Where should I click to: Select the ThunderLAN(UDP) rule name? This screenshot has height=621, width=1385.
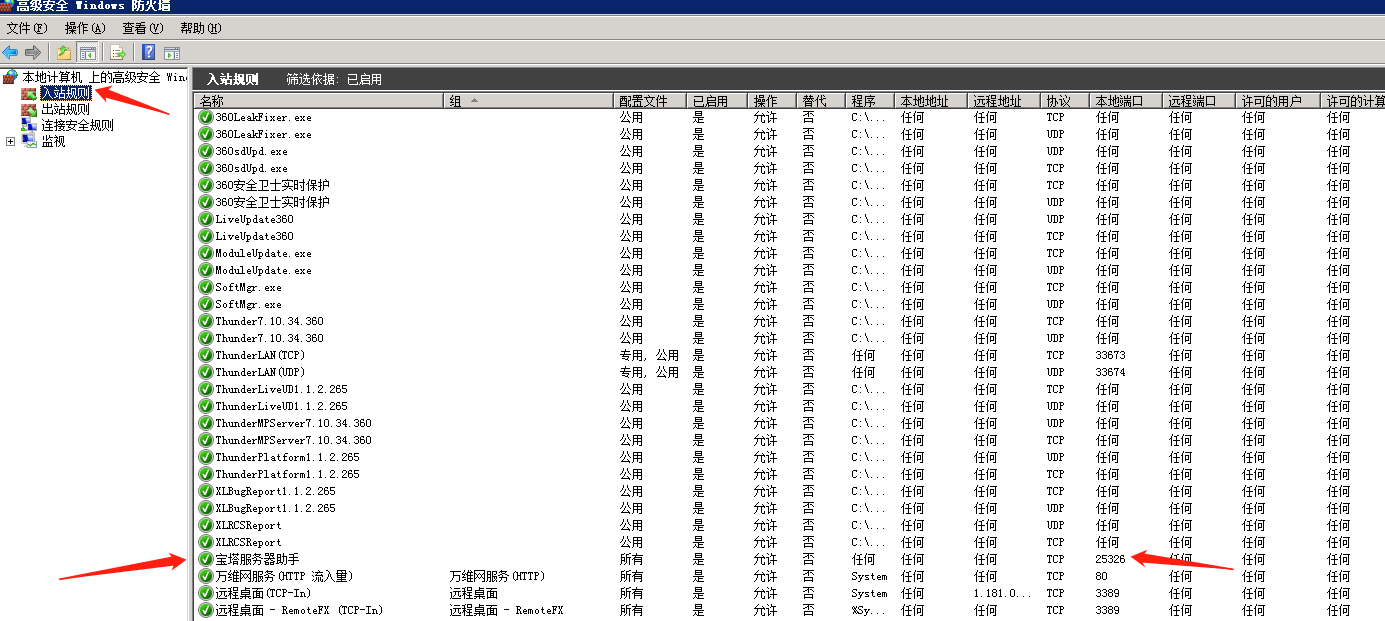click(x=260, y=372)
